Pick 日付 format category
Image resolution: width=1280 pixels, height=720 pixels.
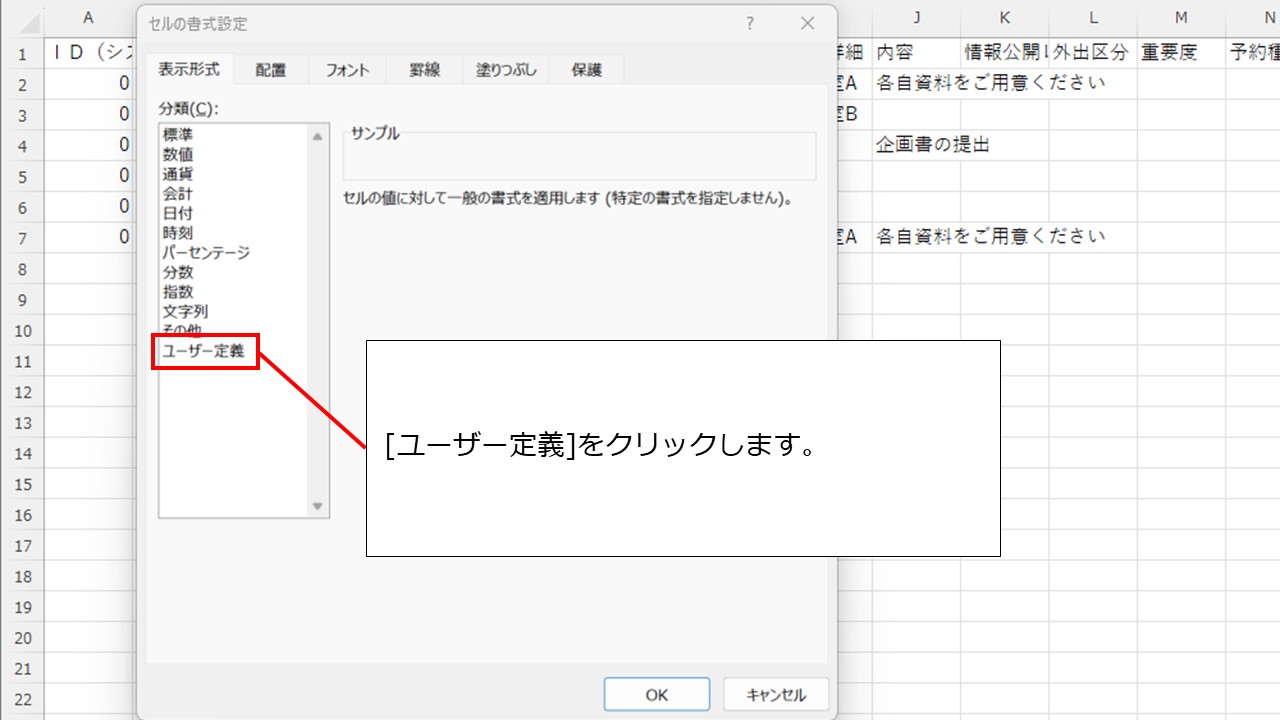(x=178, y=213)
